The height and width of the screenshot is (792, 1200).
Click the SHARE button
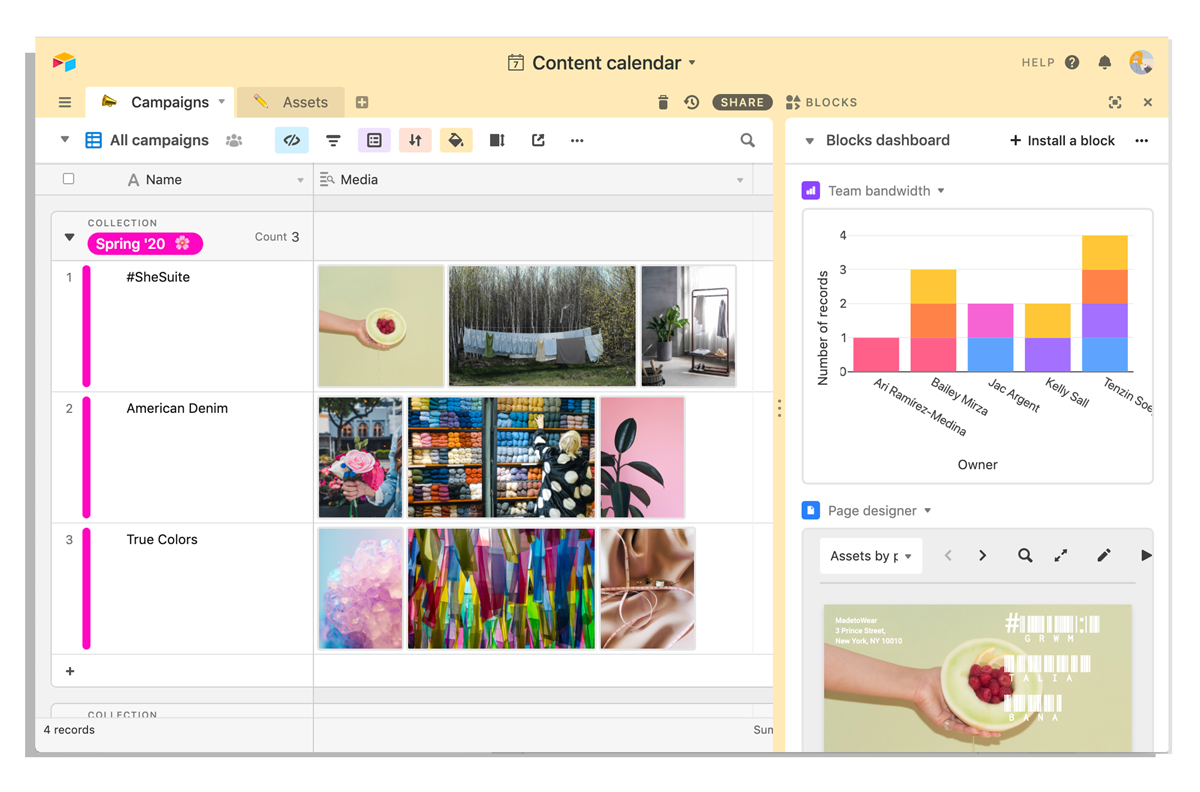pyautogui.click(x=743, y=102)
